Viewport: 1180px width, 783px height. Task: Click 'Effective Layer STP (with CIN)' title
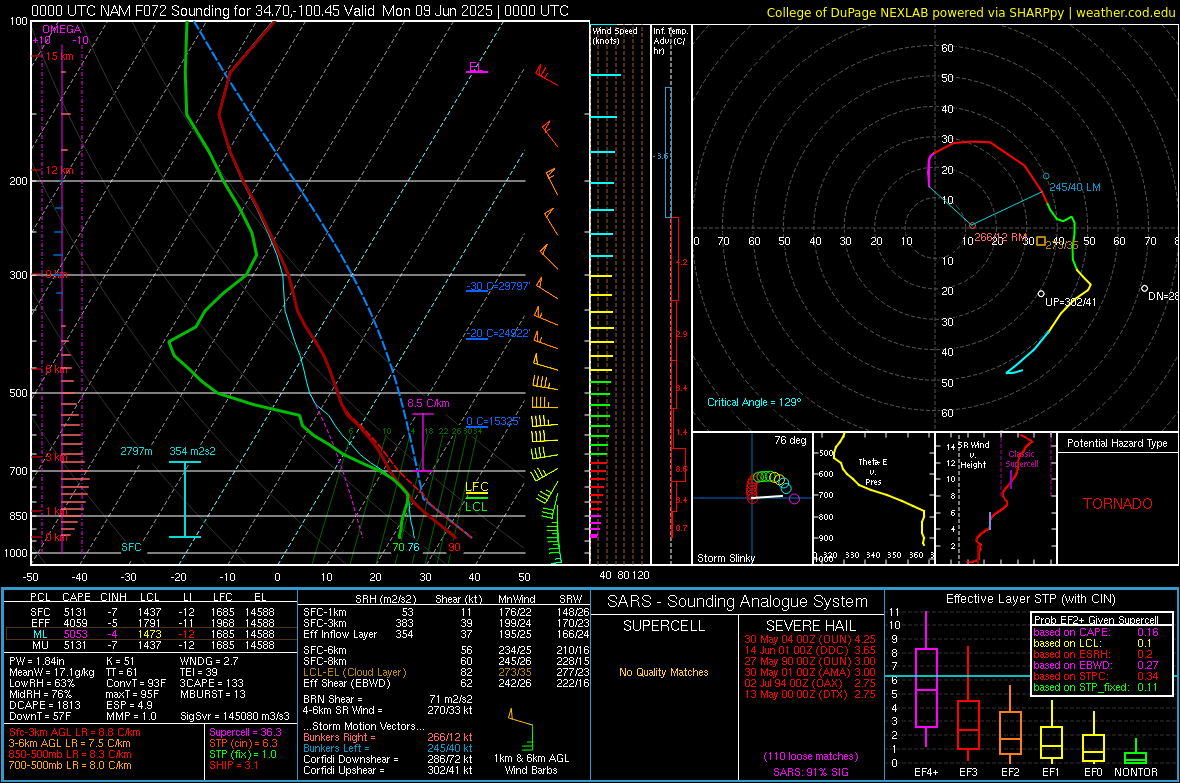[1030, 599]
